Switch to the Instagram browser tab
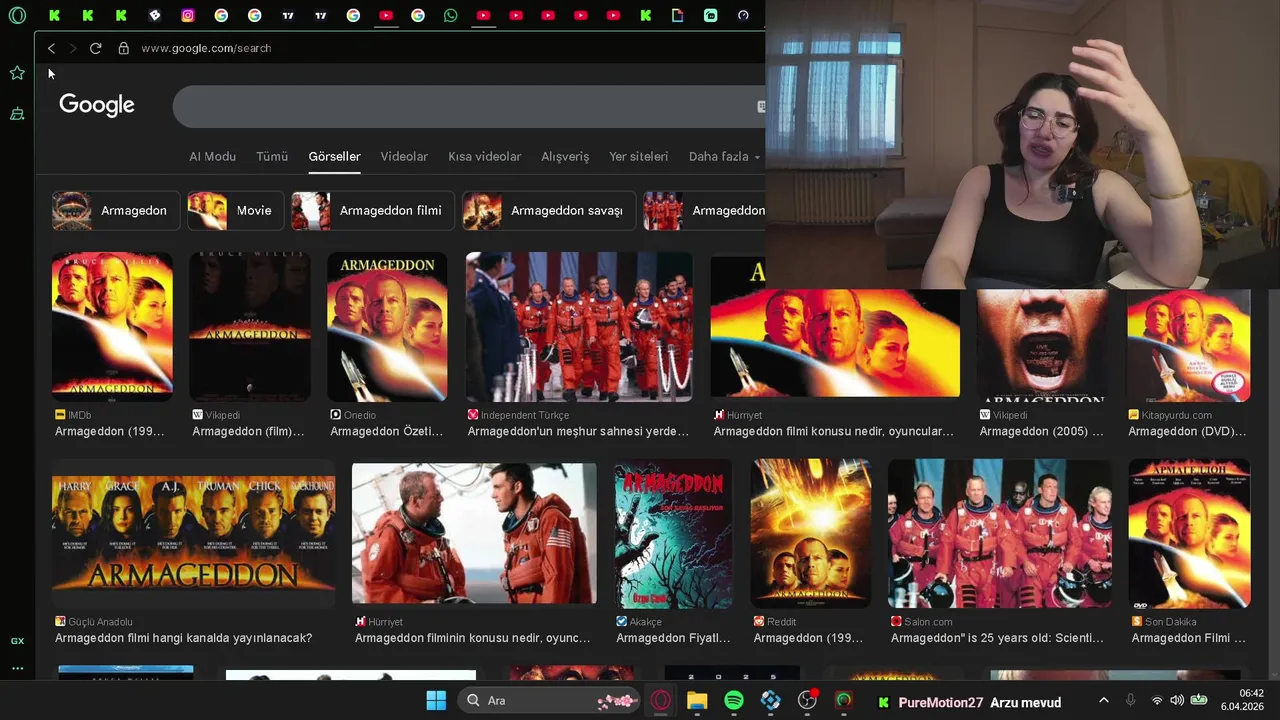The width and height of the screenshot is (1280, 720). coord(188,15)
